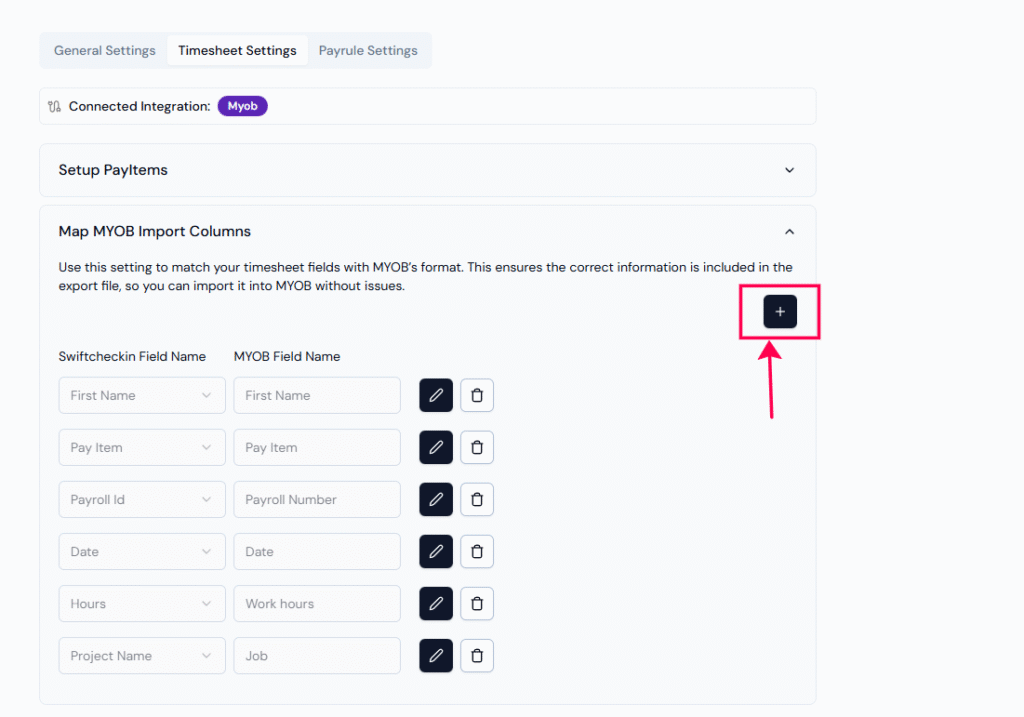
Task: Click pencil icon for Date row
Action: tap(436, 551)
